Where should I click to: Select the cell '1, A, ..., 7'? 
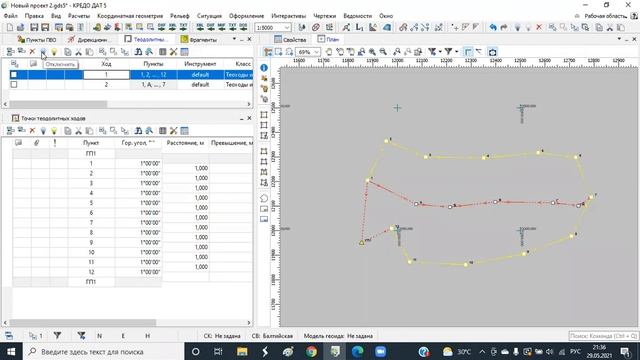point(153,84)
